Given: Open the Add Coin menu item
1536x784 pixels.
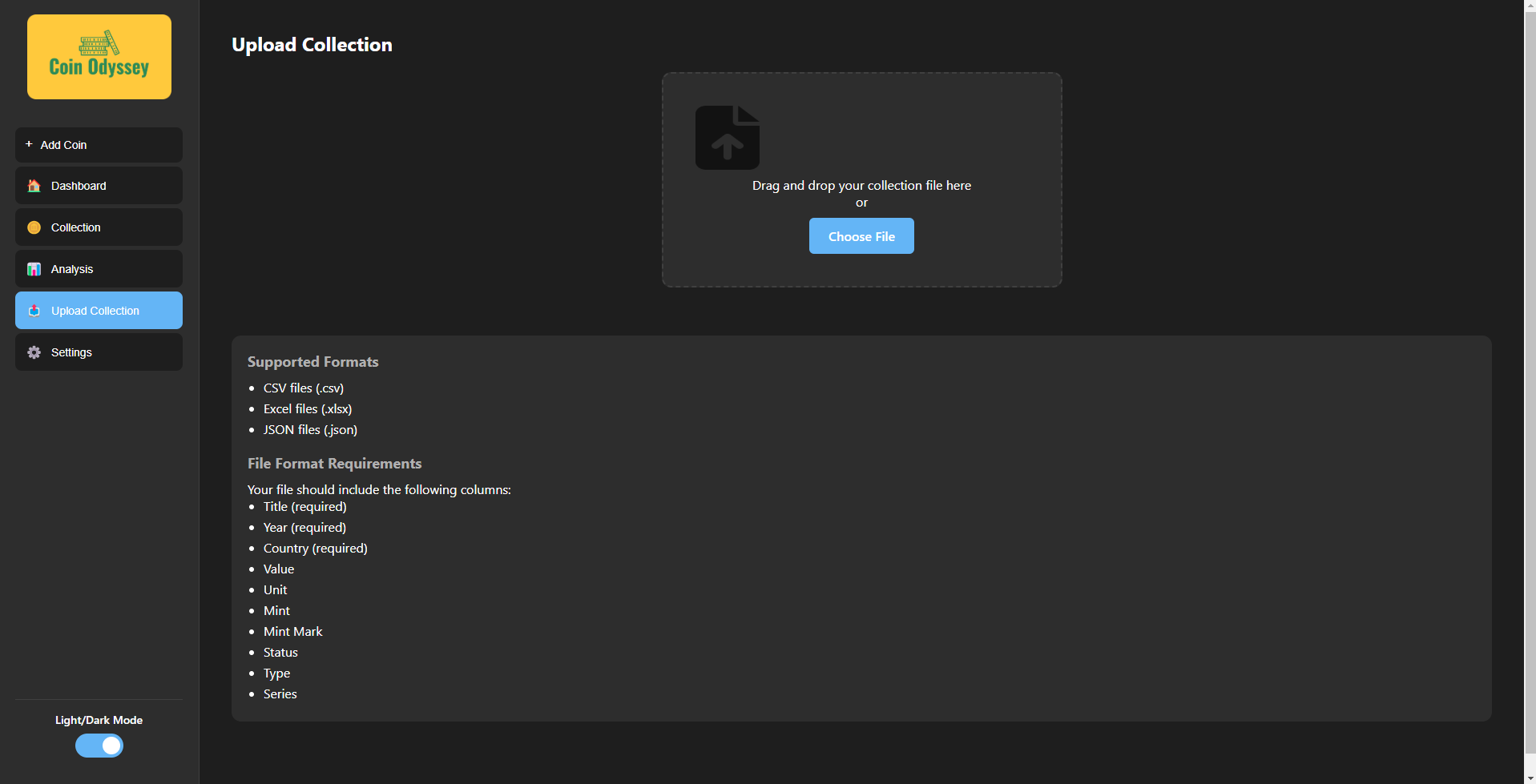Looking at the screenshot, I should click(99, 145).
